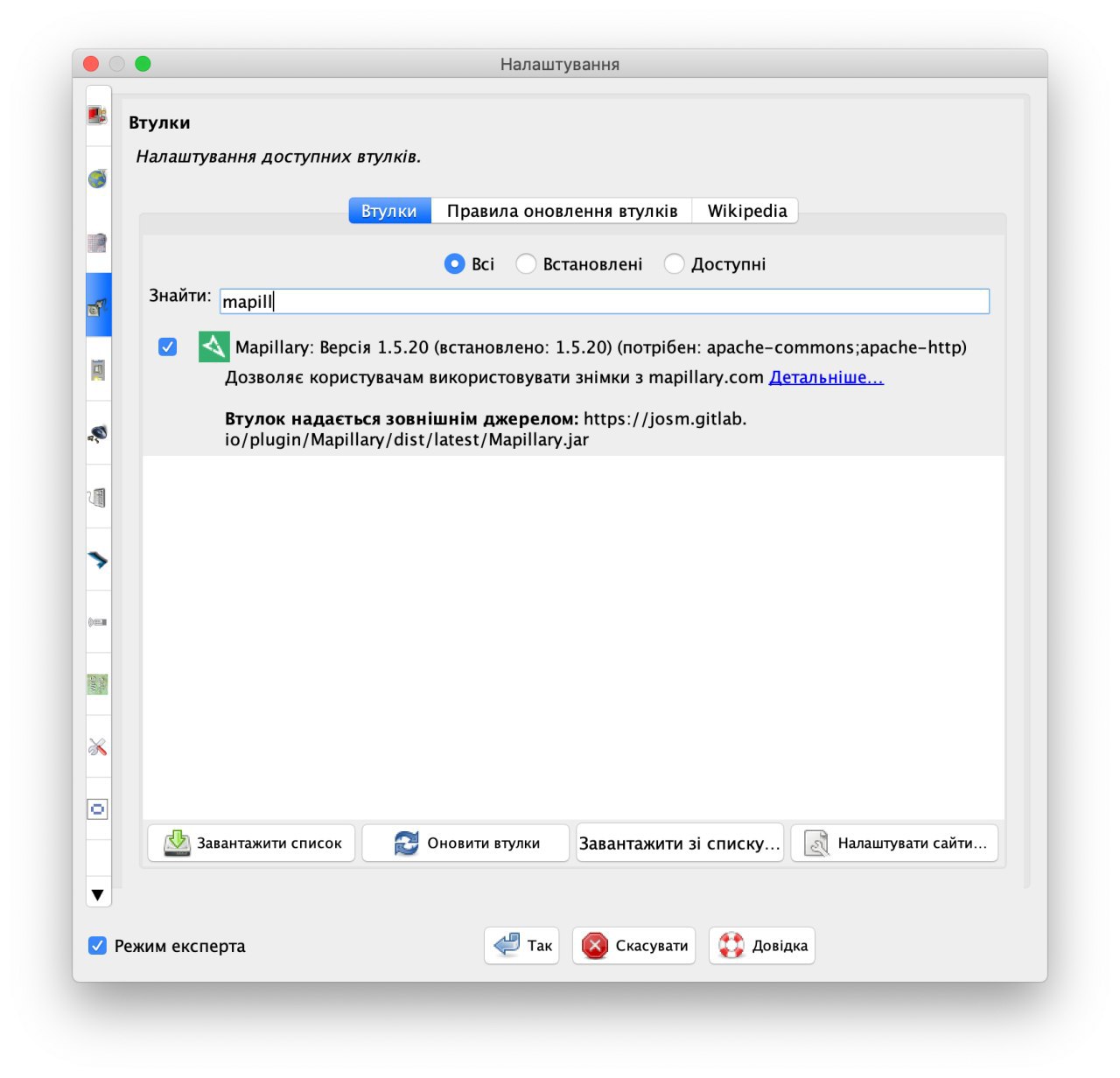Switch to the Втулки tab
Image resolution: width=1120 pixels, height=1078 pixels.
(389, 211)
